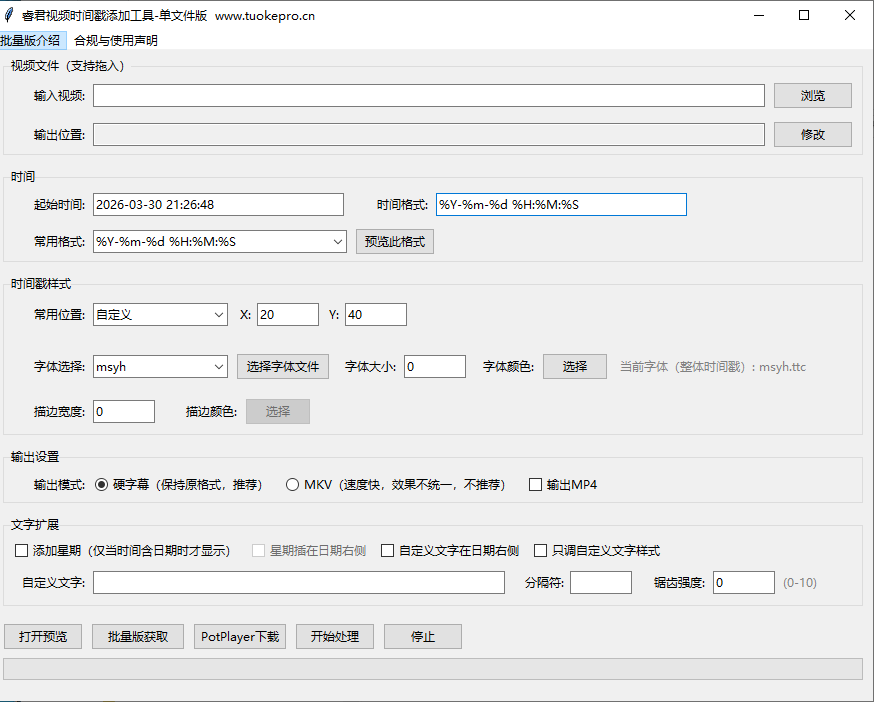Enable the 输出MP4 checkbox
Image resolution: width=874 pixels, height=702 pixels.
pos(536,485)
